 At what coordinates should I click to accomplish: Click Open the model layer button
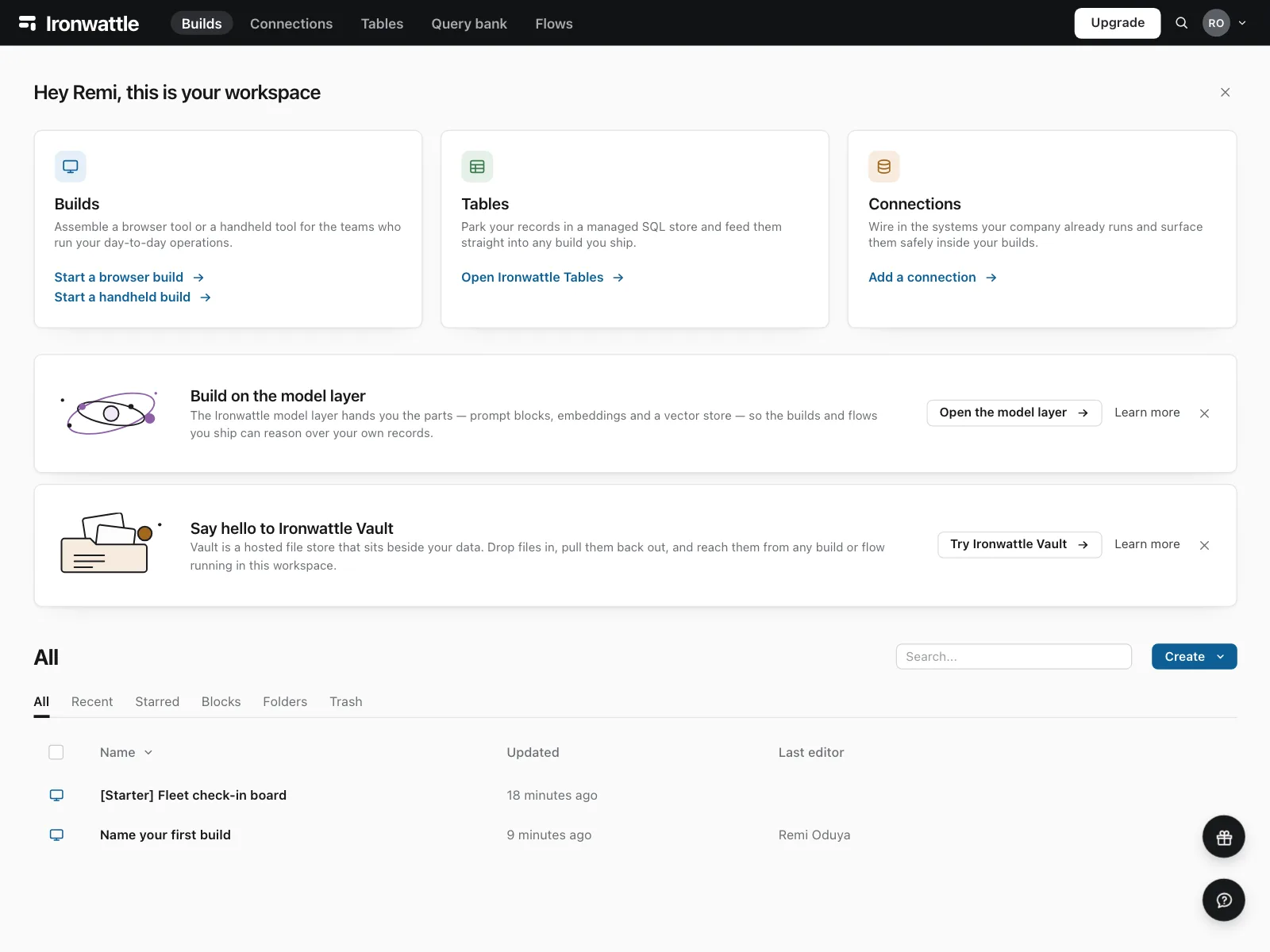[1014, 413]
